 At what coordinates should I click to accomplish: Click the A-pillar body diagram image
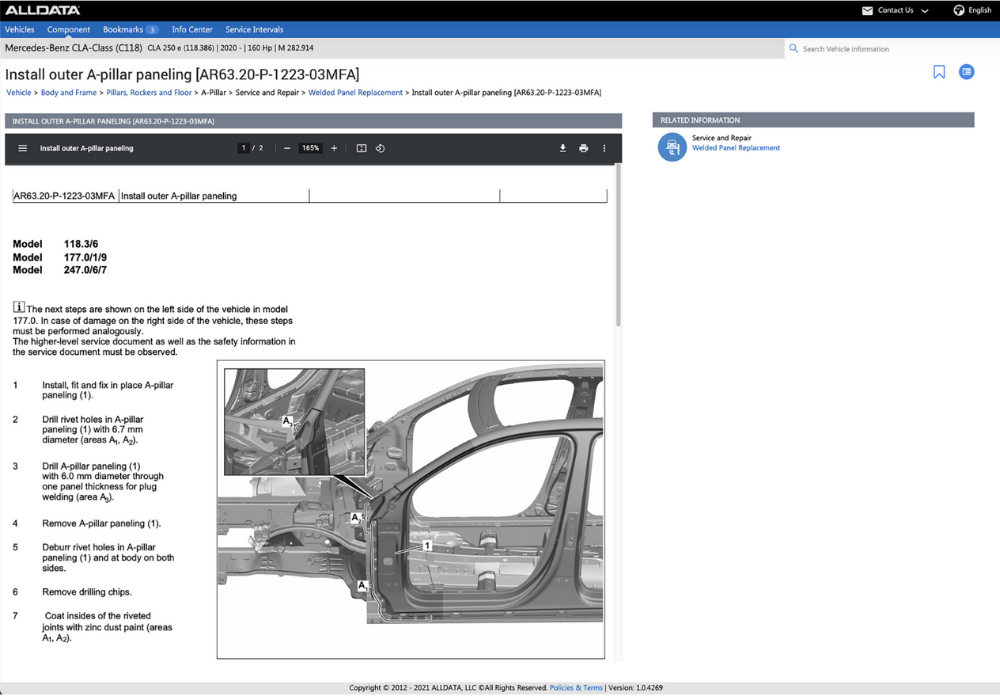[411, 509]
